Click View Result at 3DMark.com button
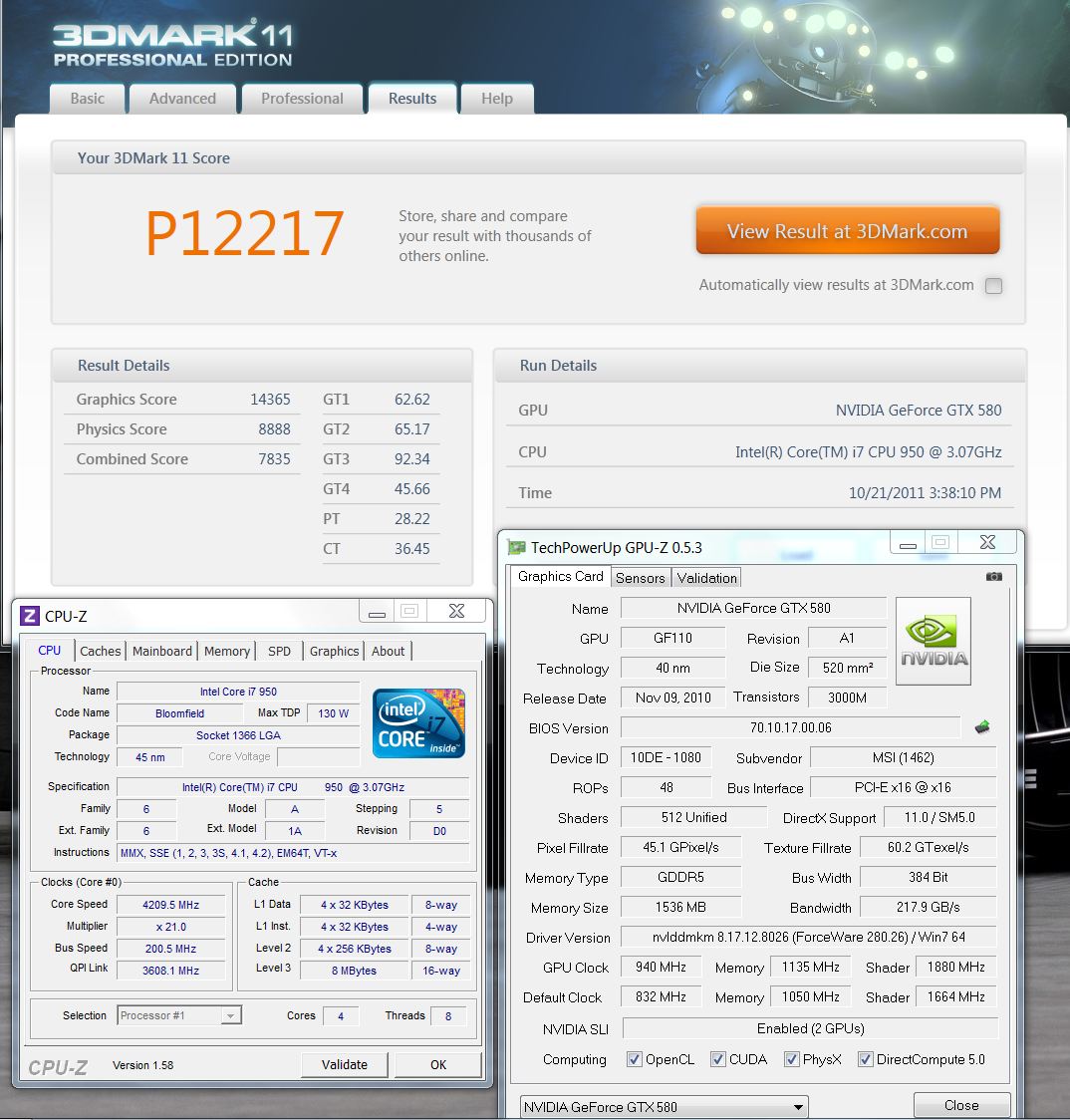Image resolution: width=1070 pixels, height=1120 pixels. 847,231
